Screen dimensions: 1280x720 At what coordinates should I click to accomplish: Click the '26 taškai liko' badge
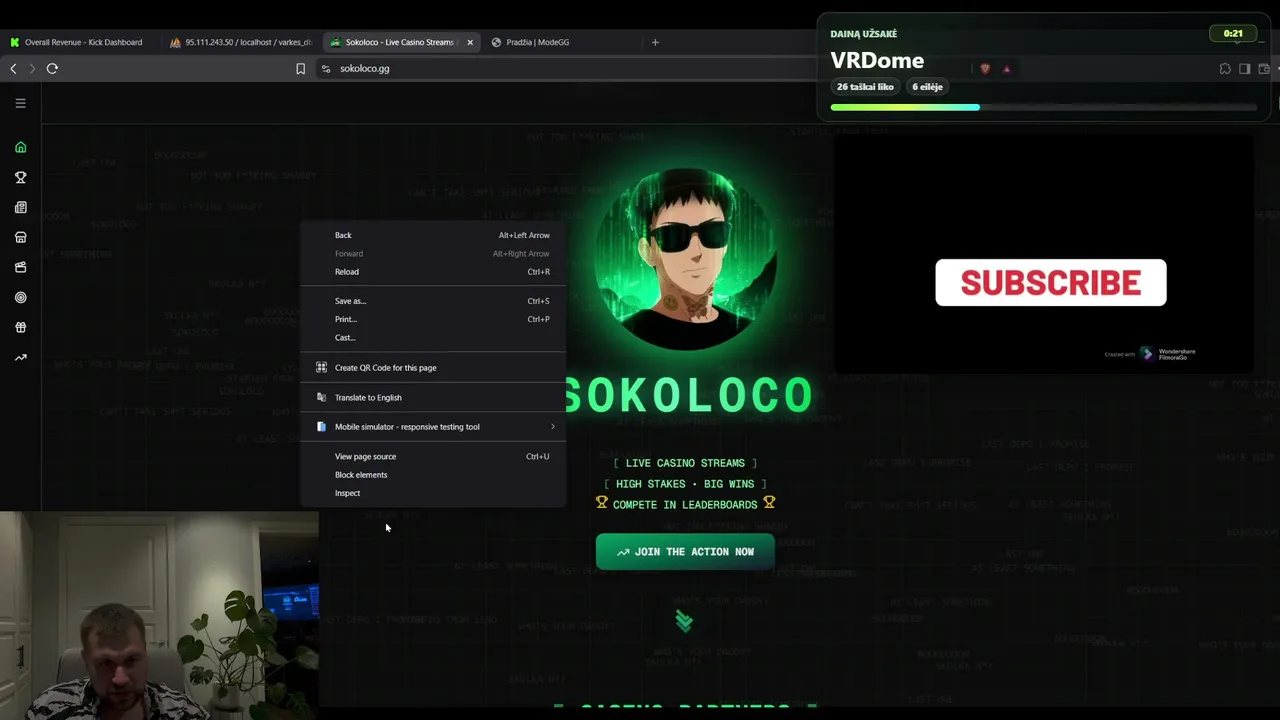pyautogui.click(x=865, y=87)
